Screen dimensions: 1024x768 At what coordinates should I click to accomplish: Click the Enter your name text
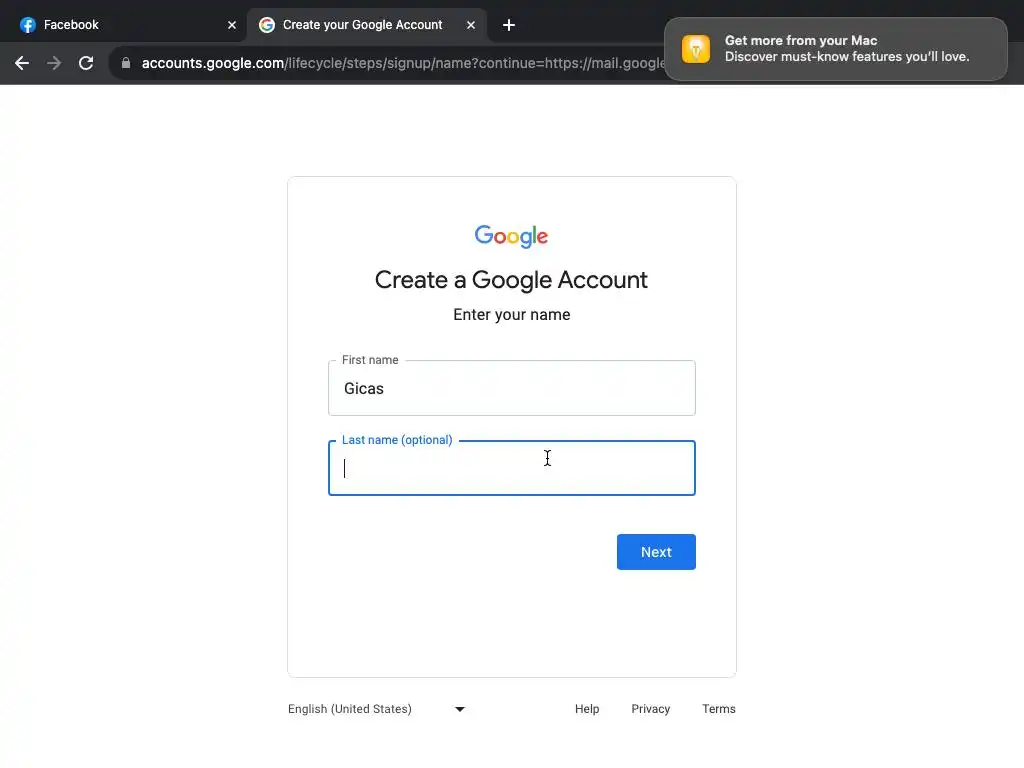coord(511,315)
